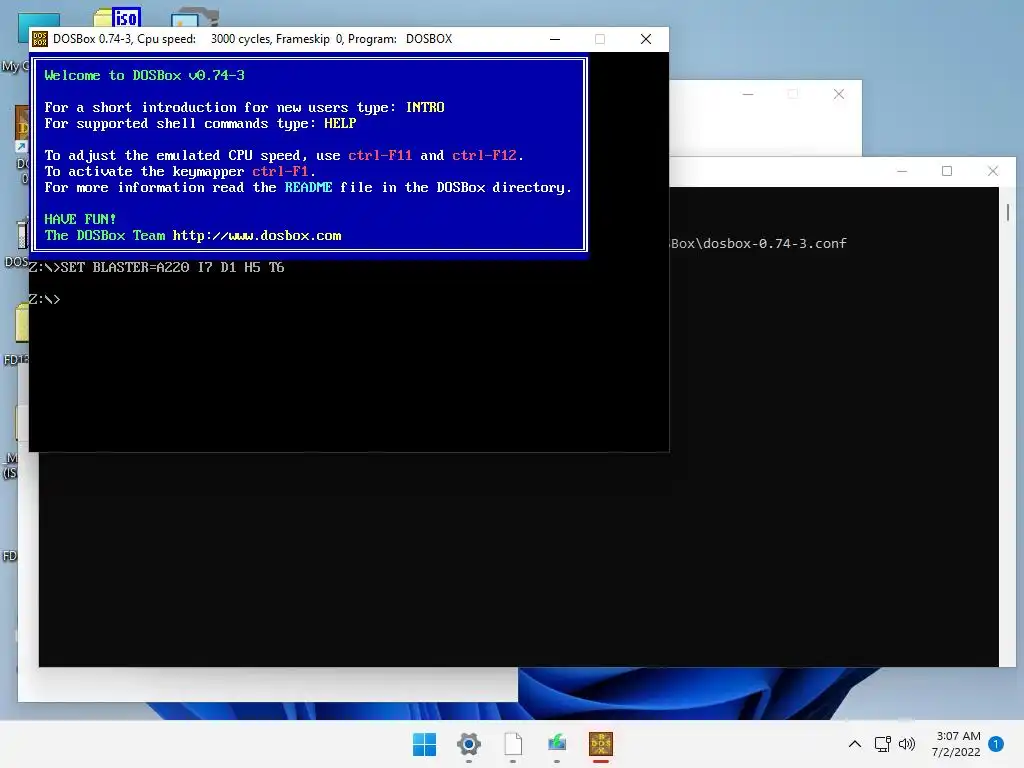The width and height of the screenshot is (1024, 768).
Task: Click the HAVE FUN! text
Action: [x=80, y=219]
